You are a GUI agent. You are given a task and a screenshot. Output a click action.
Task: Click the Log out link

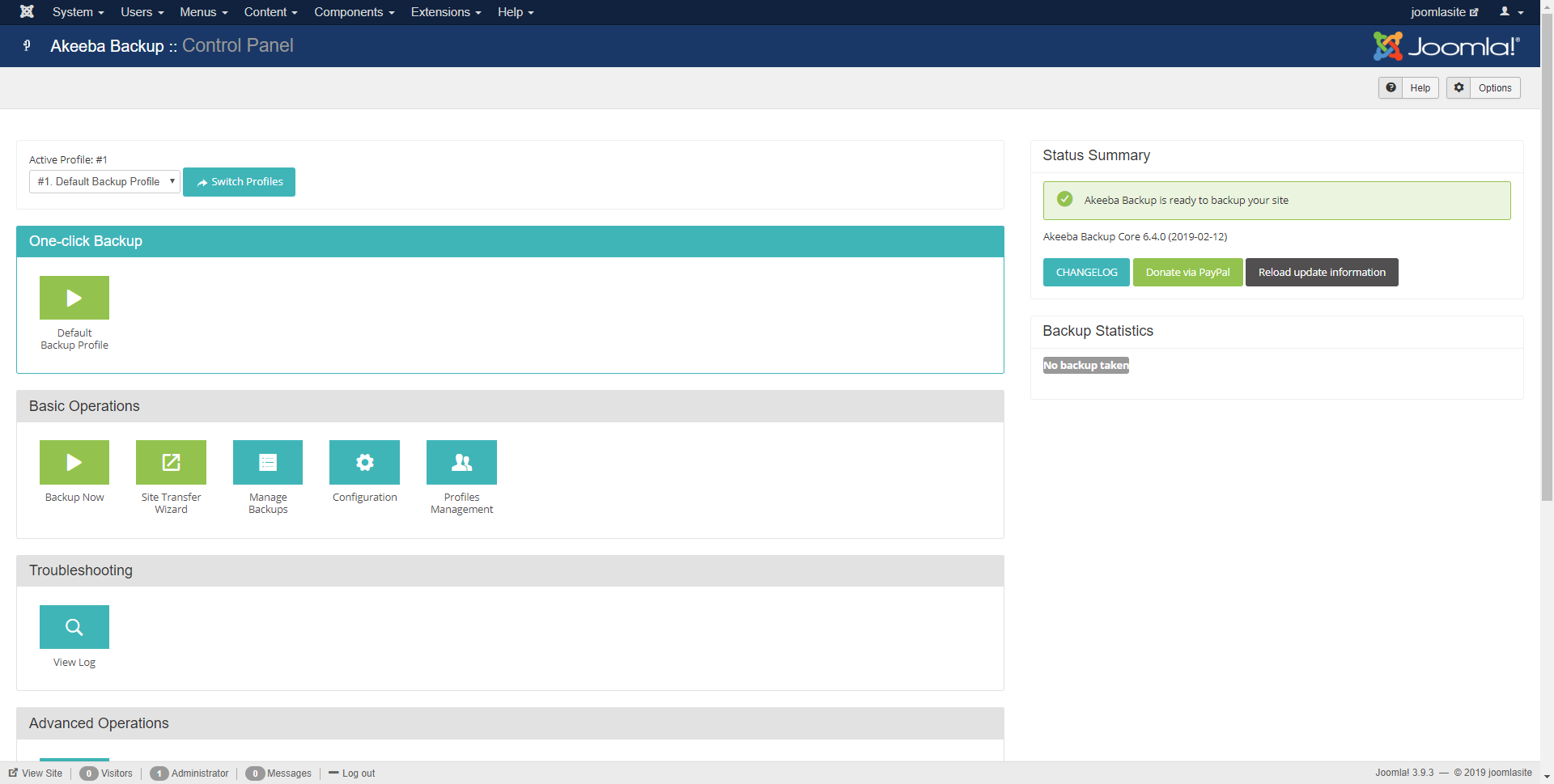pyautogui.click(x=358, y=773)
